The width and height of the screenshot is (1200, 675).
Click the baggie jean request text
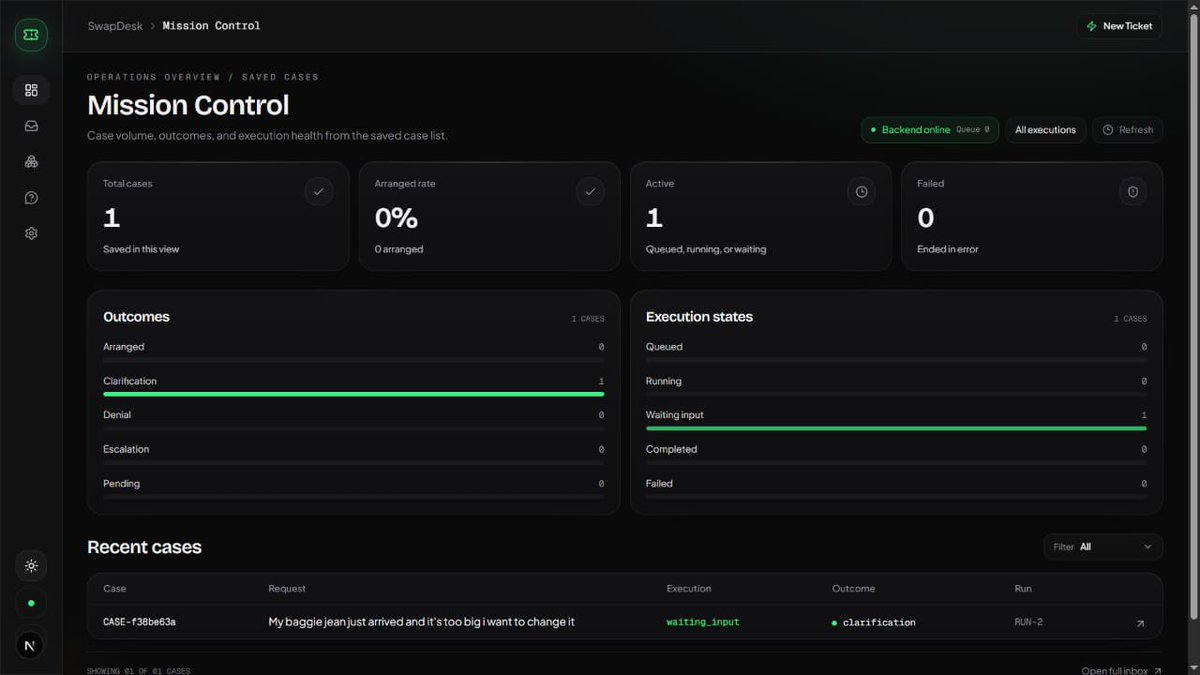click(421, 622)
